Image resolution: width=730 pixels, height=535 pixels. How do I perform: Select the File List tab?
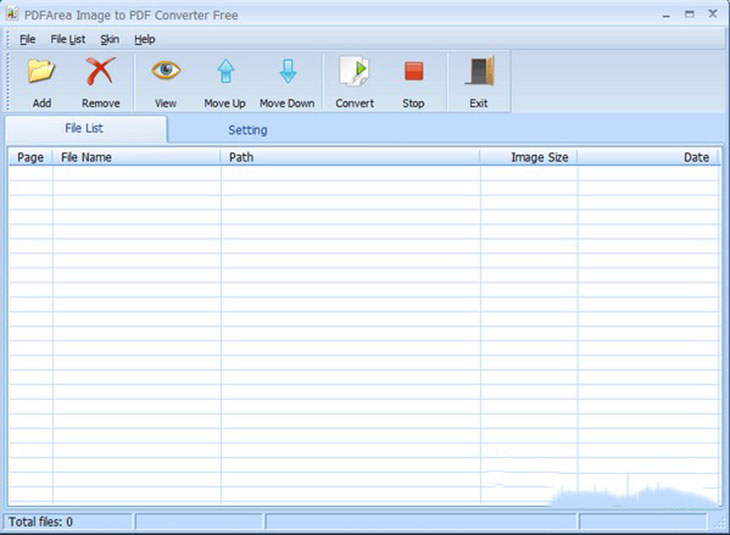pos(84,128)
